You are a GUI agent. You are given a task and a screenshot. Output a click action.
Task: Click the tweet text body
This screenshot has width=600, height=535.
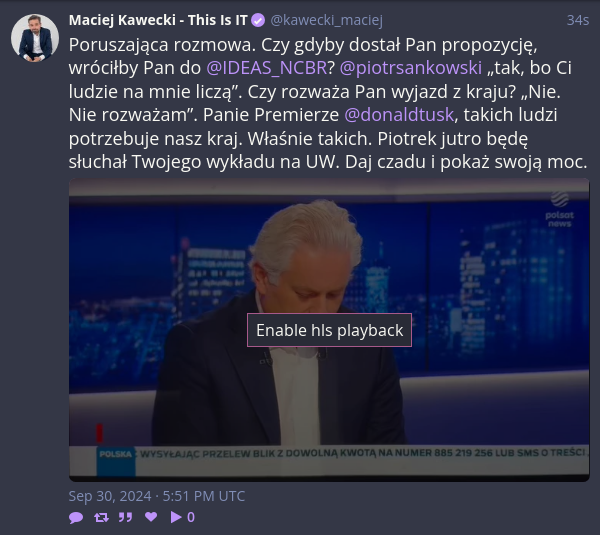(328, 103)
